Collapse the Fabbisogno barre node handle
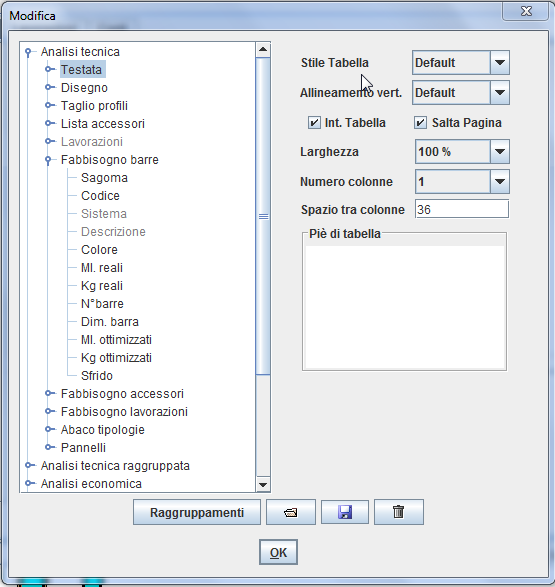The image size is (555, 587). click(x=48, y=160)
